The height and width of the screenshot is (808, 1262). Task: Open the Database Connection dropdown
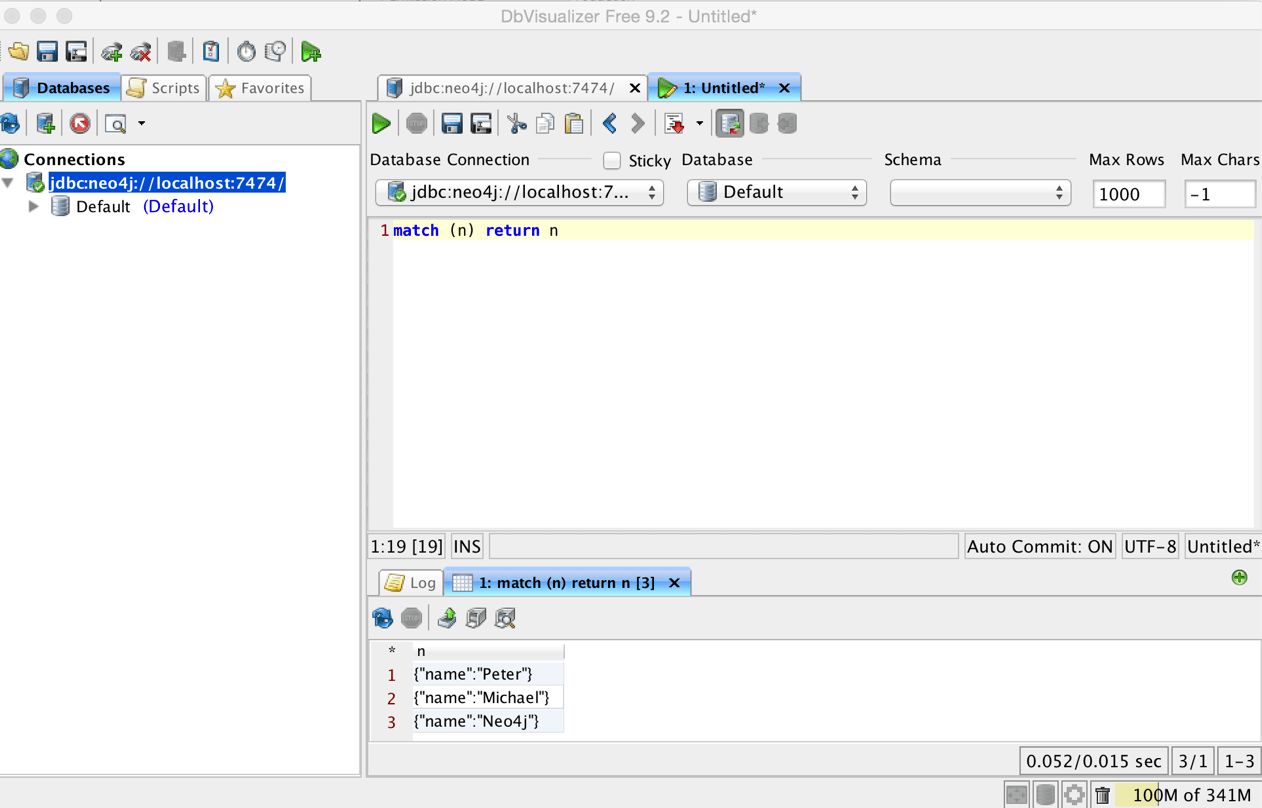[x=519, y=192]
